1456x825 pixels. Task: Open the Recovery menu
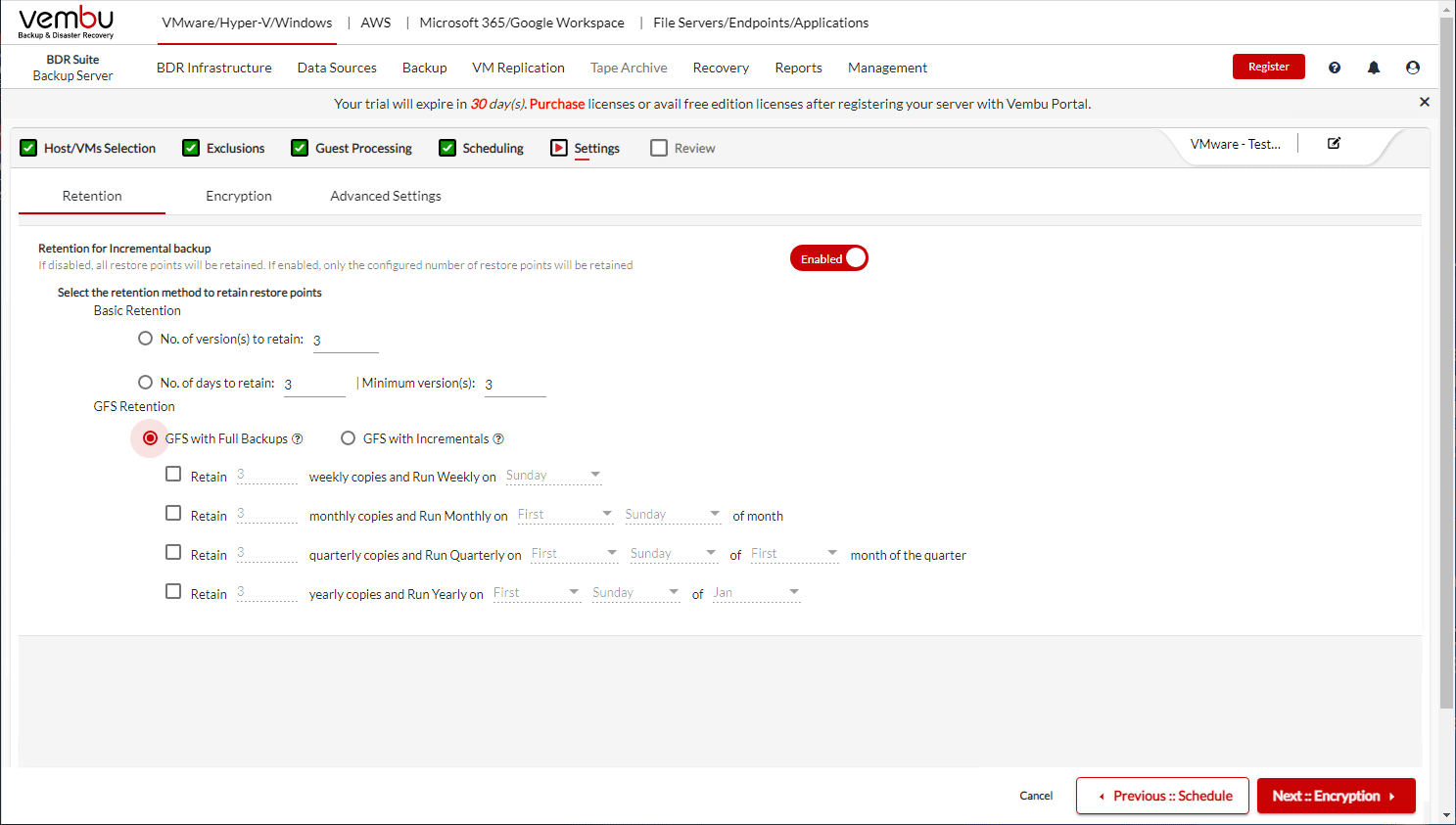(721, 68)
